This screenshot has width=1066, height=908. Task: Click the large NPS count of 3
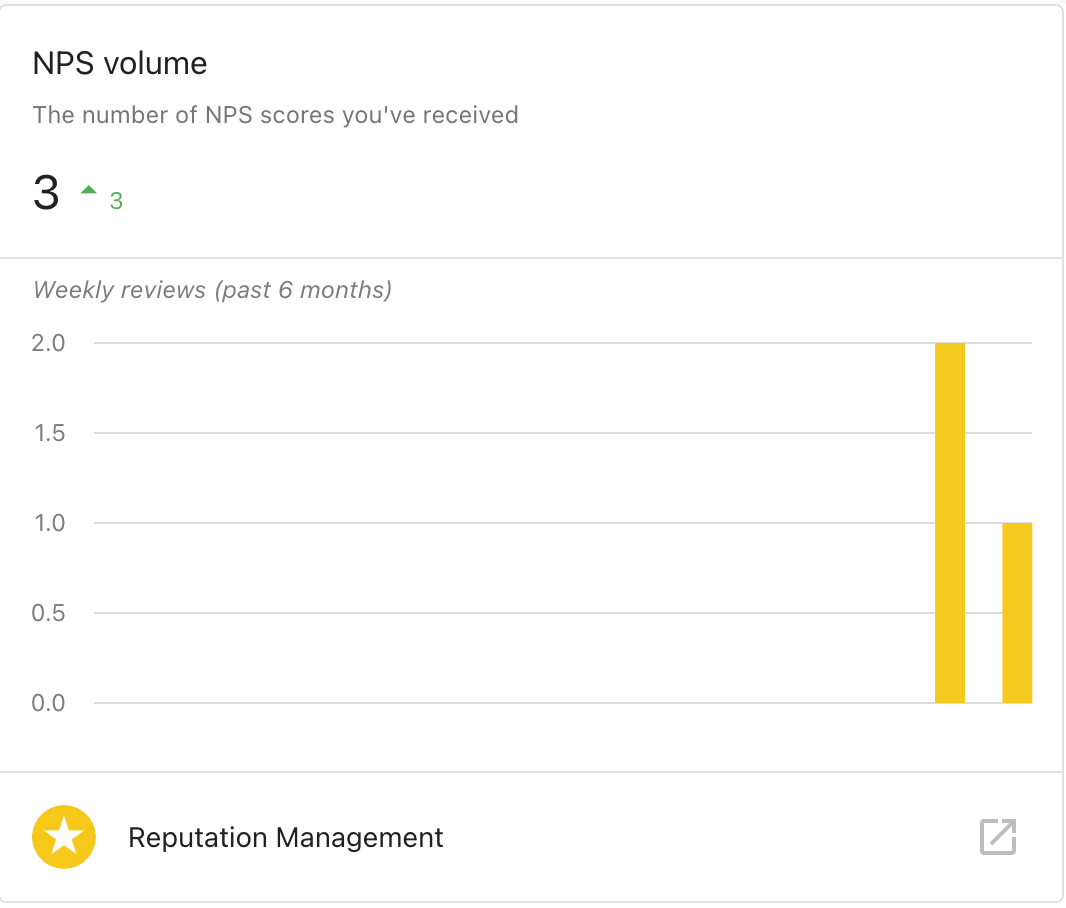pyautogui.click(x=46, y=192)
